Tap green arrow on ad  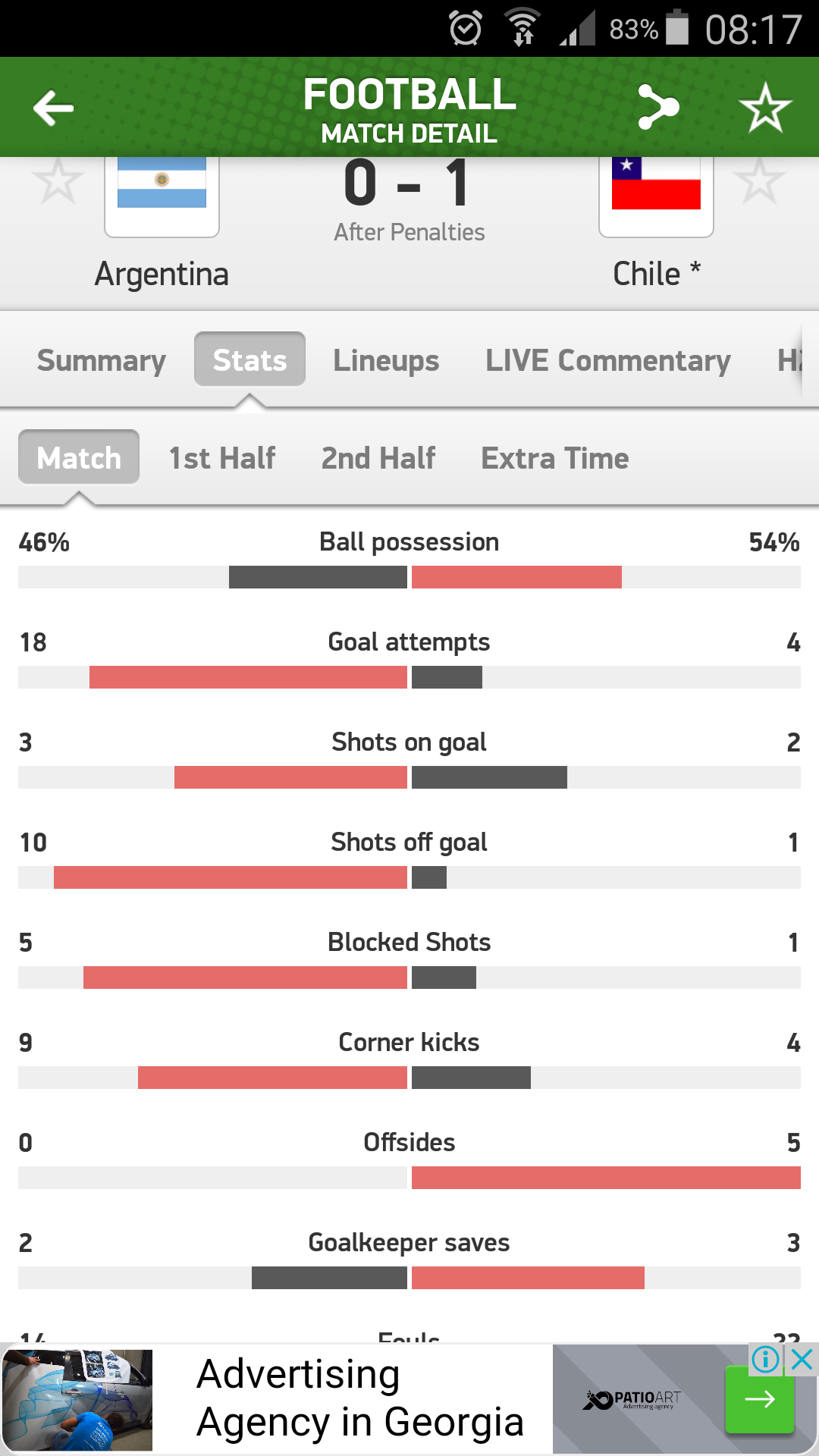(x=759, y=1400)
